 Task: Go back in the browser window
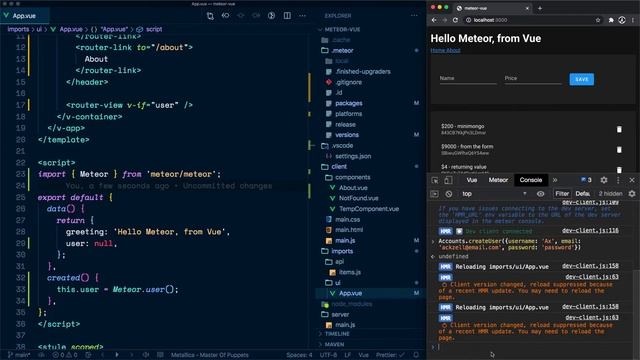[434, 20]
